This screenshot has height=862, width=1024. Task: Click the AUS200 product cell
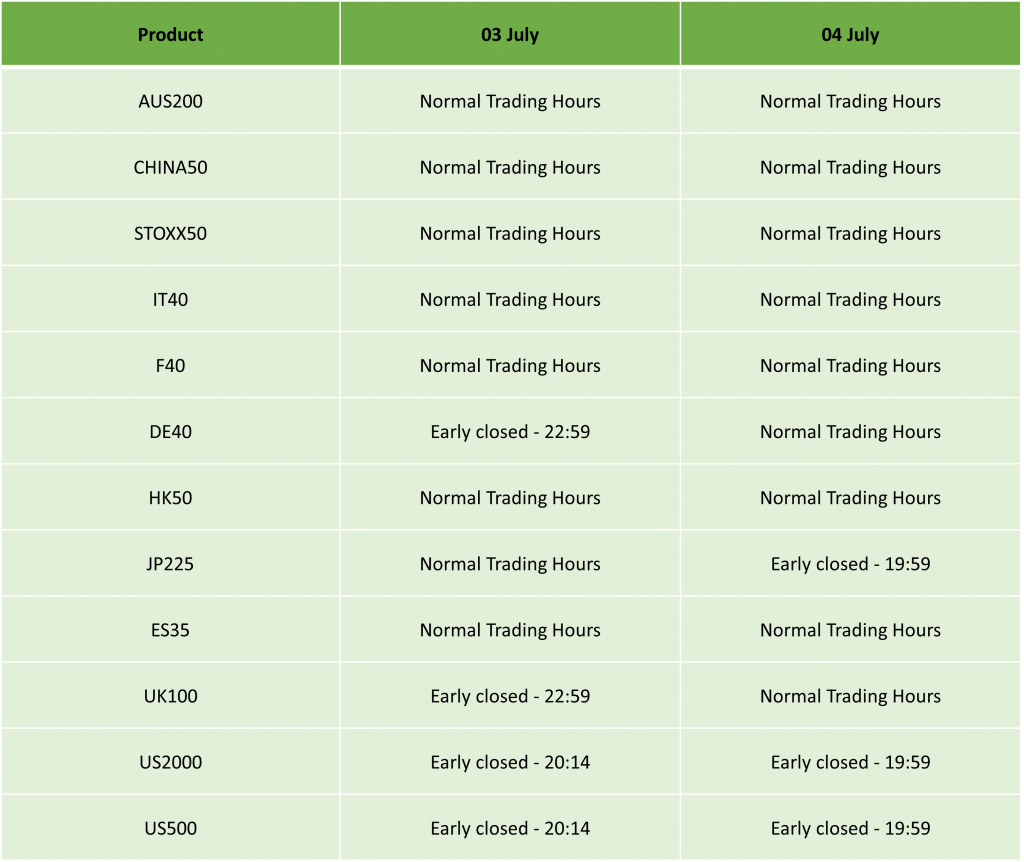pos(170,101)
